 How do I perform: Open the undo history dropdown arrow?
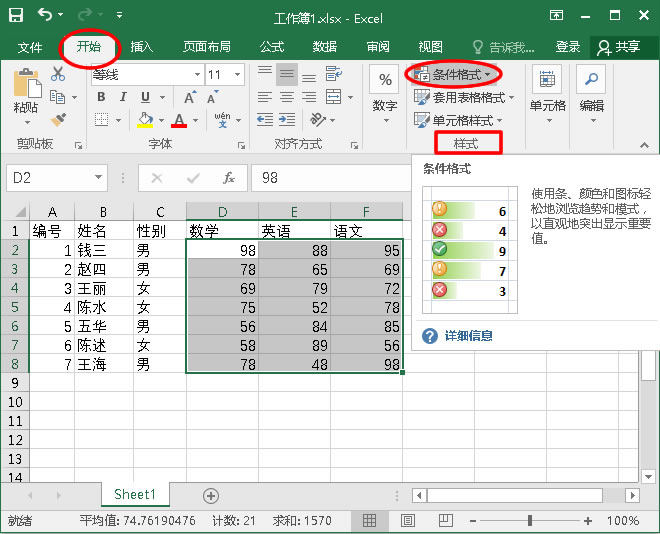click(x=61, y=15)
